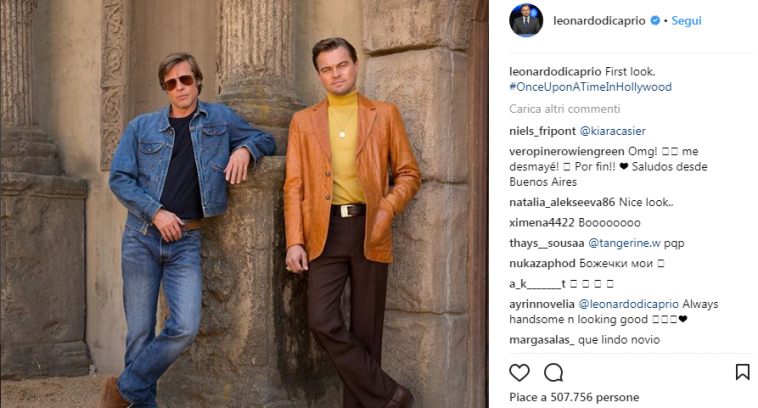
Task: Open margasalas_ commenter profile
Action: click(542, 340)
